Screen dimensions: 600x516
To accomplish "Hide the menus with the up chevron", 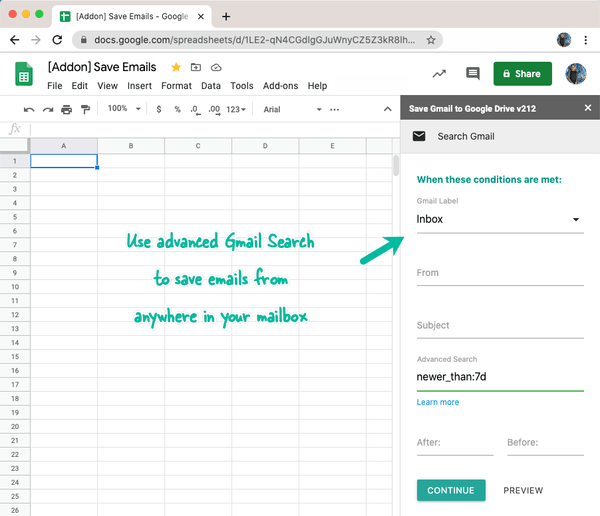I will [x=388, y=109].
